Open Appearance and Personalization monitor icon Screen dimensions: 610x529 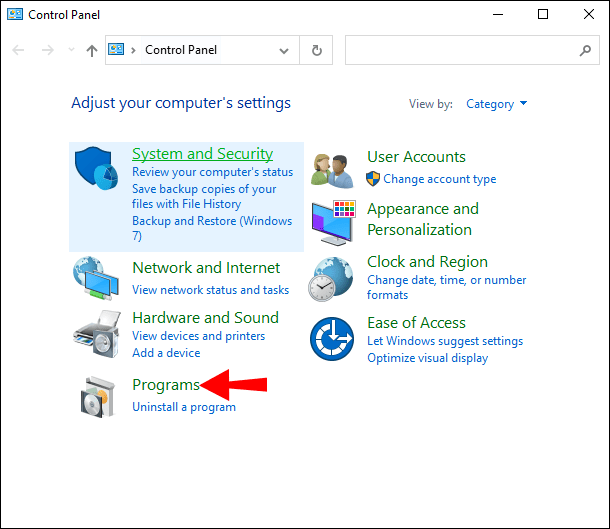[333, 220]
